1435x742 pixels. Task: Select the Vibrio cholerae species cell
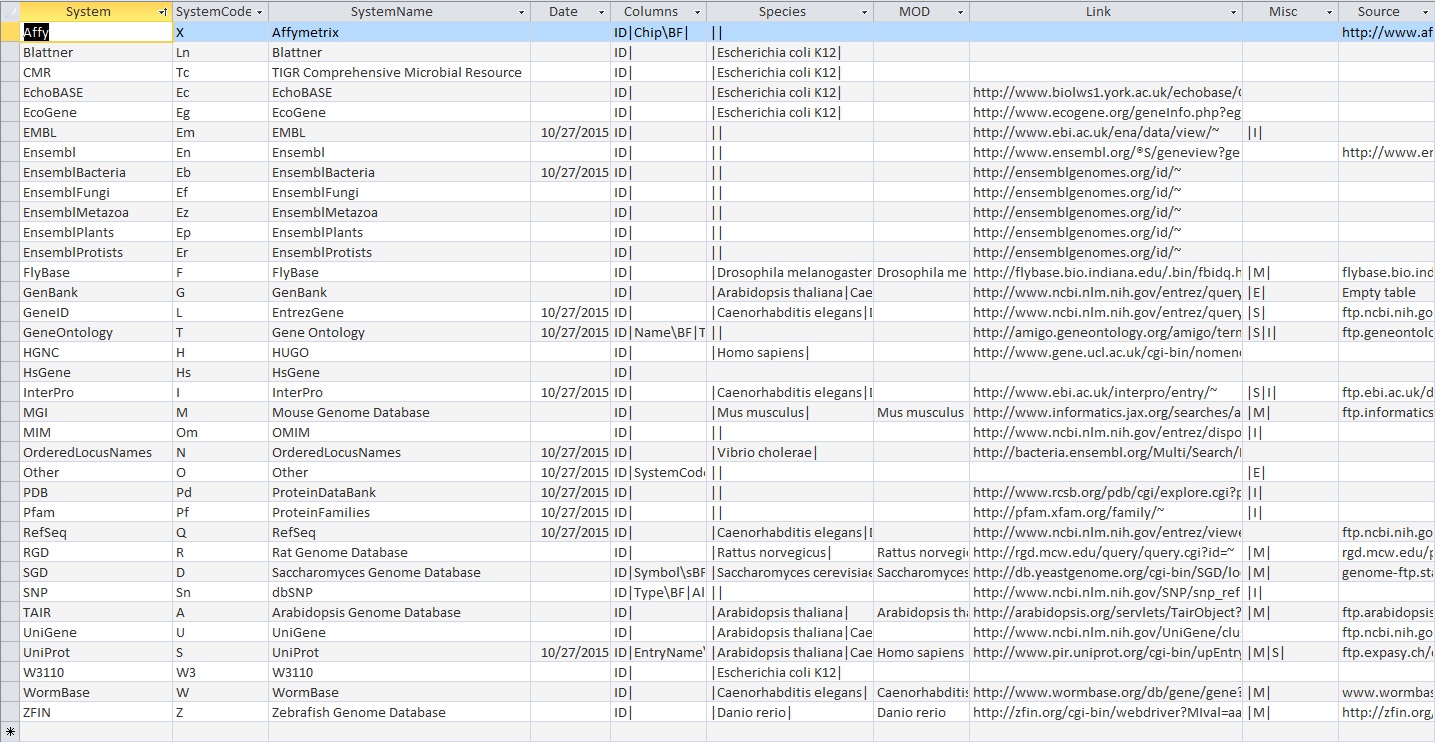point(790,452)
